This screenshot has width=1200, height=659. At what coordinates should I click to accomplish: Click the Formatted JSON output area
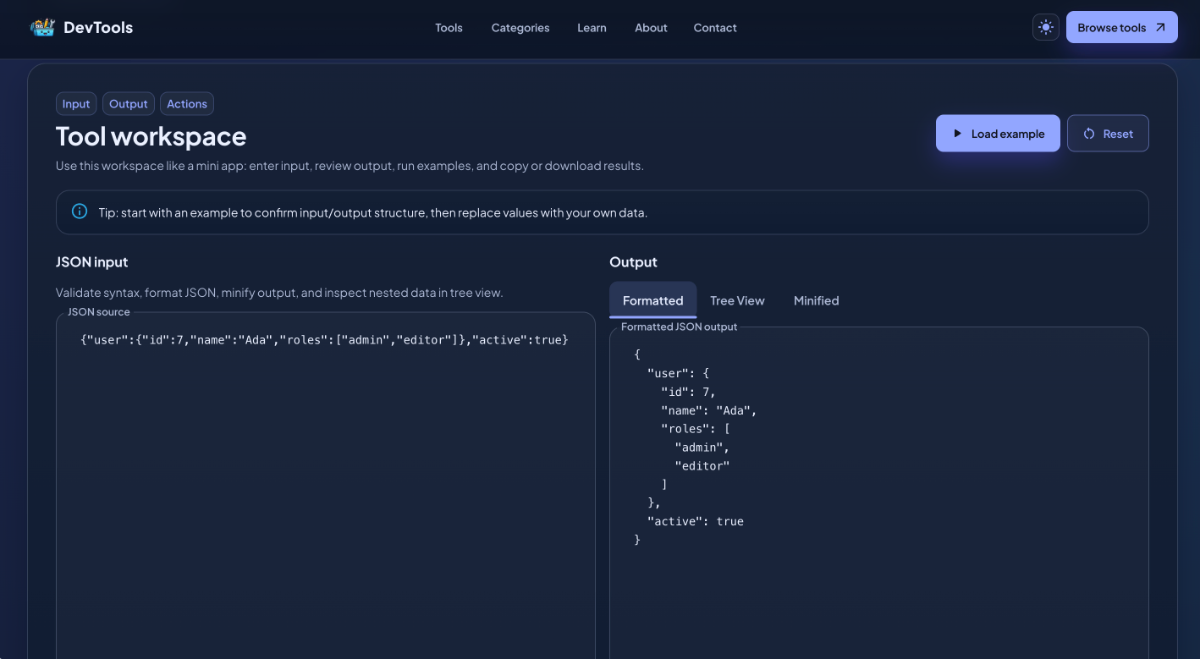point(879,492)
